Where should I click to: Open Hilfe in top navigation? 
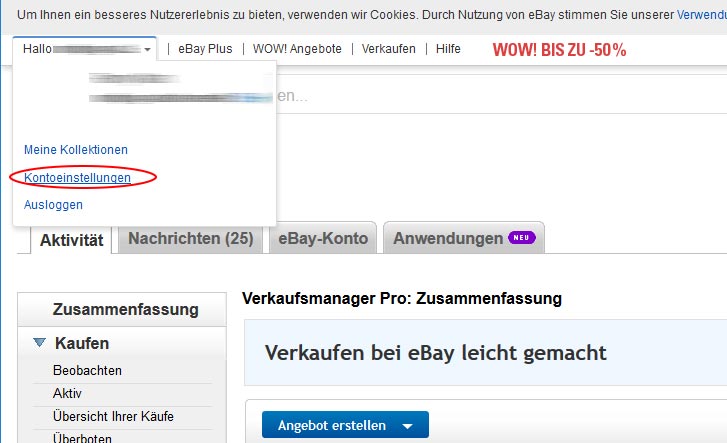[448, 49]
